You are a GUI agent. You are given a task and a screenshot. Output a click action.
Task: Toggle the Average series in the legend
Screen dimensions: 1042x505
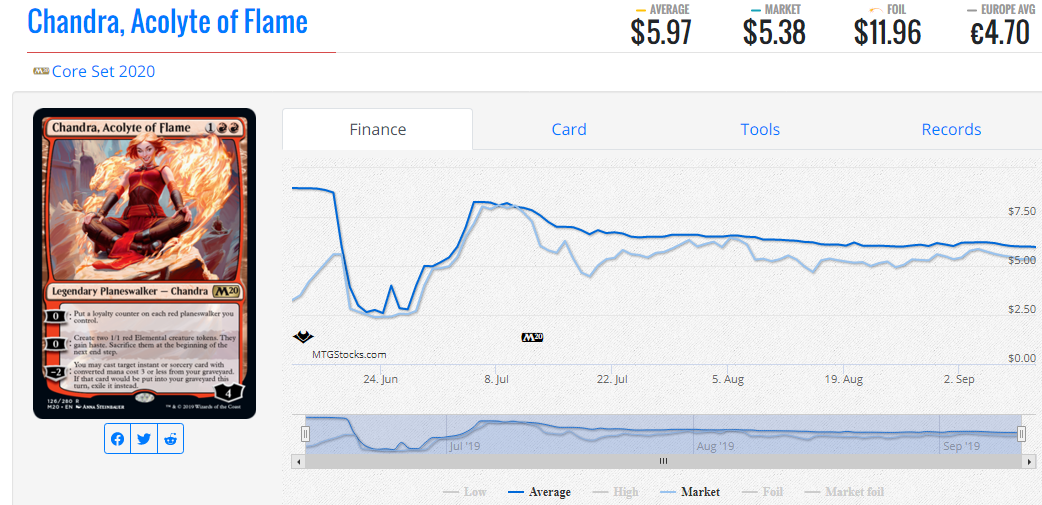click(540, 492)
